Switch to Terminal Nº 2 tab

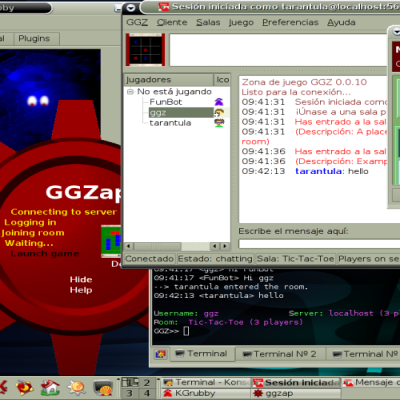click(280, 354)
